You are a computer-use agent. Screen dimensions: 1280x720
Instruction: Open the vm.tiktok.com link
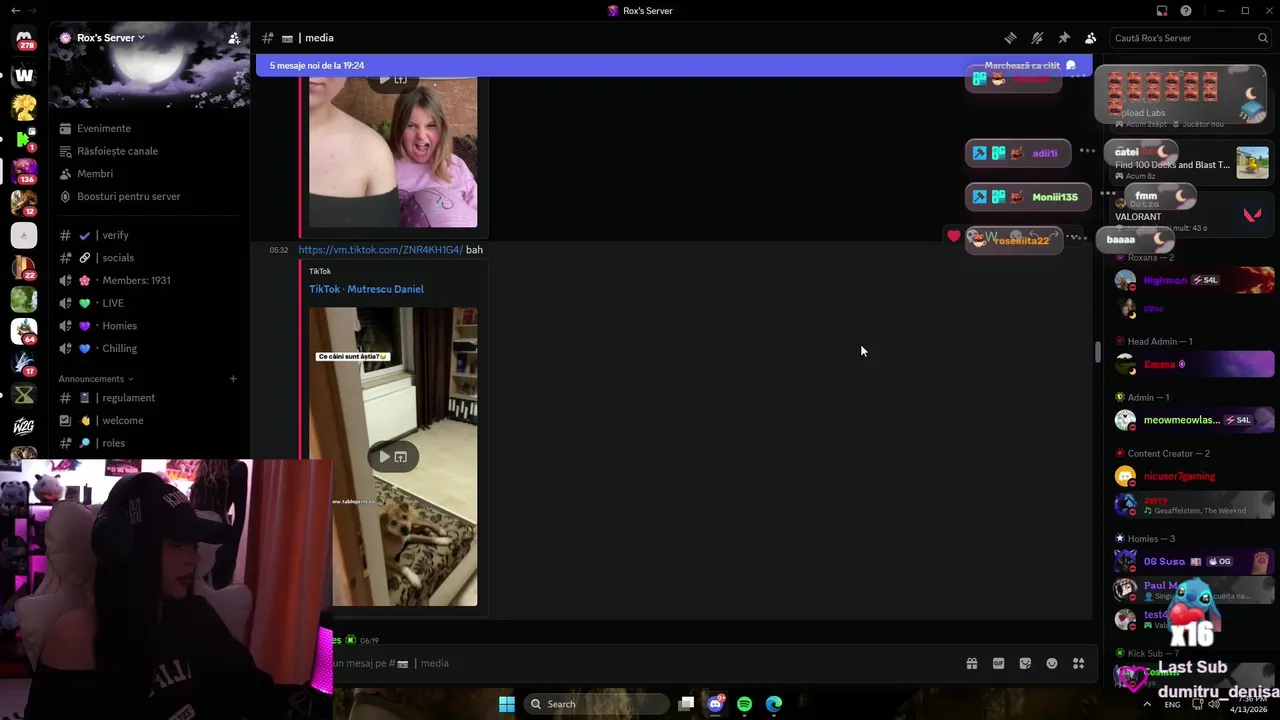pos(381,250)
